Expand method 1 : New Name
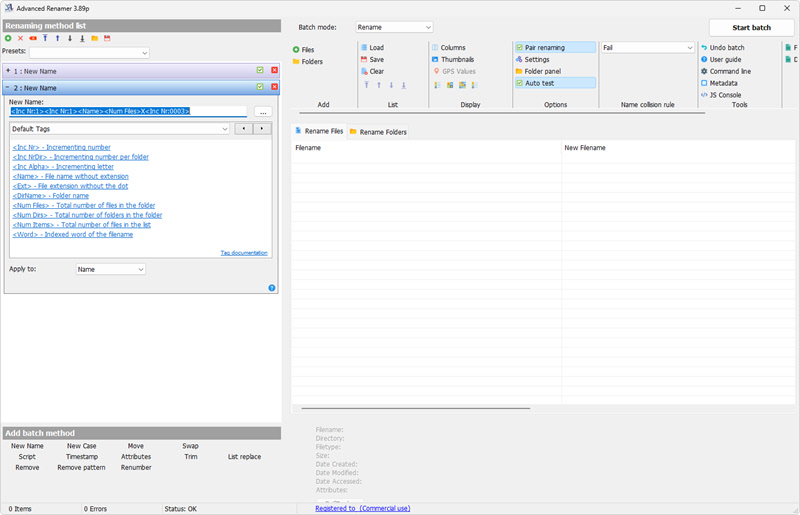 pos(8,71)
